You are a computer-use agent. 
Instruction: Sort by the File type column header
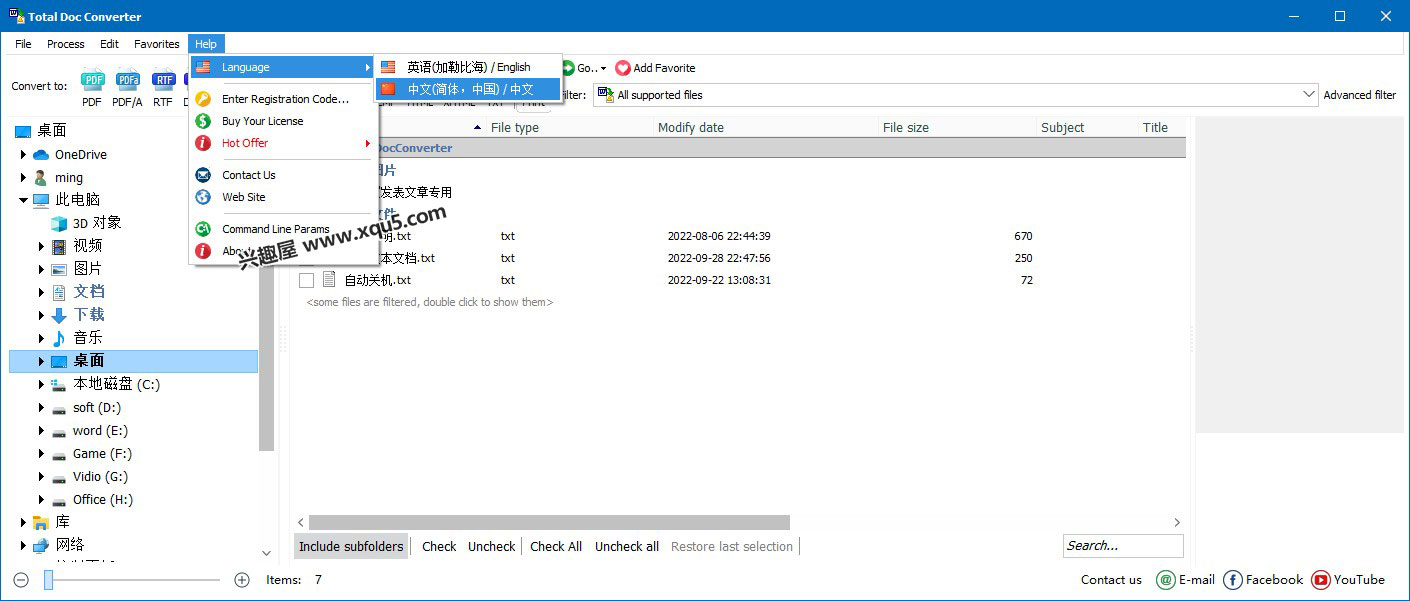click(x=515, y=127)
